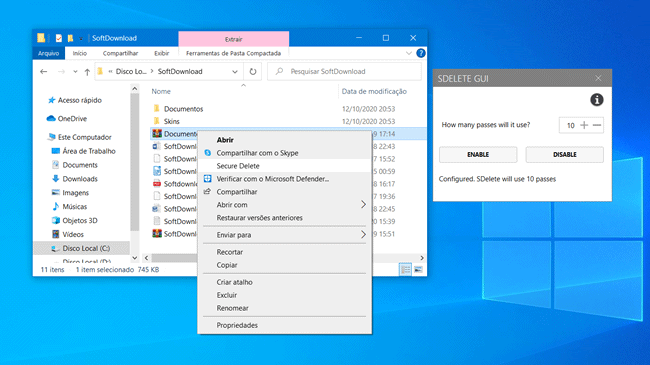Click the Extrair contextual tab
The height and width of the screenshot is (365, 650).
point(233,39)
